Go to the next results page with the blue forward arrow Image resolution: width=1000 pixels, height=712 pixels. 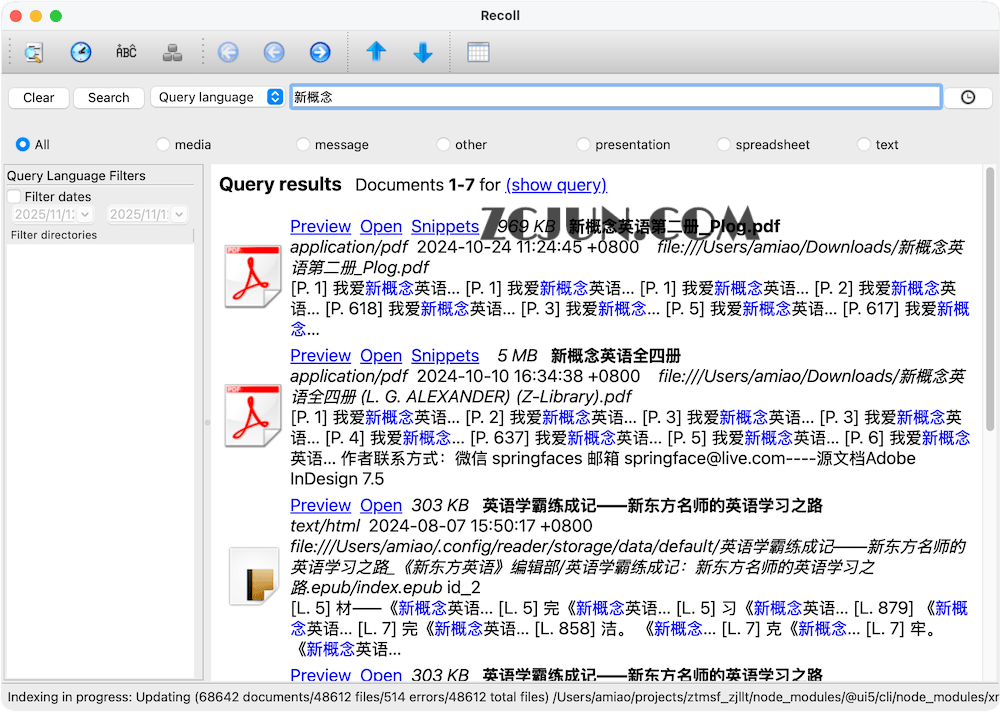[318, 51]
